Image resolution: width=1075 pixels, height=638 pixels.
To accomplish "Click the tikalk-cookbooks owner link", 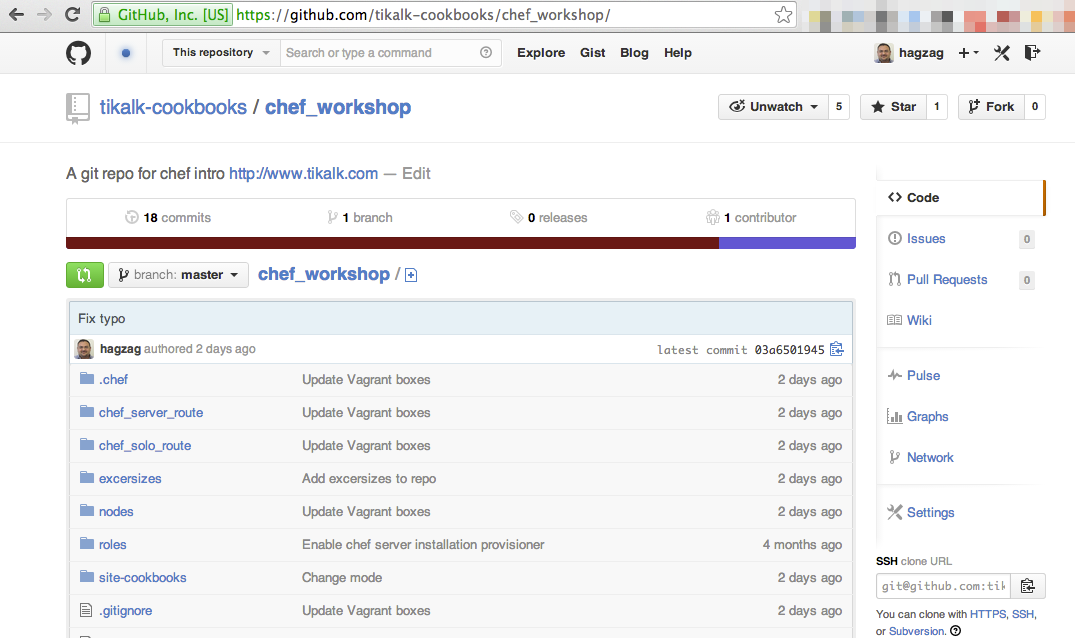I will (173, 108).
